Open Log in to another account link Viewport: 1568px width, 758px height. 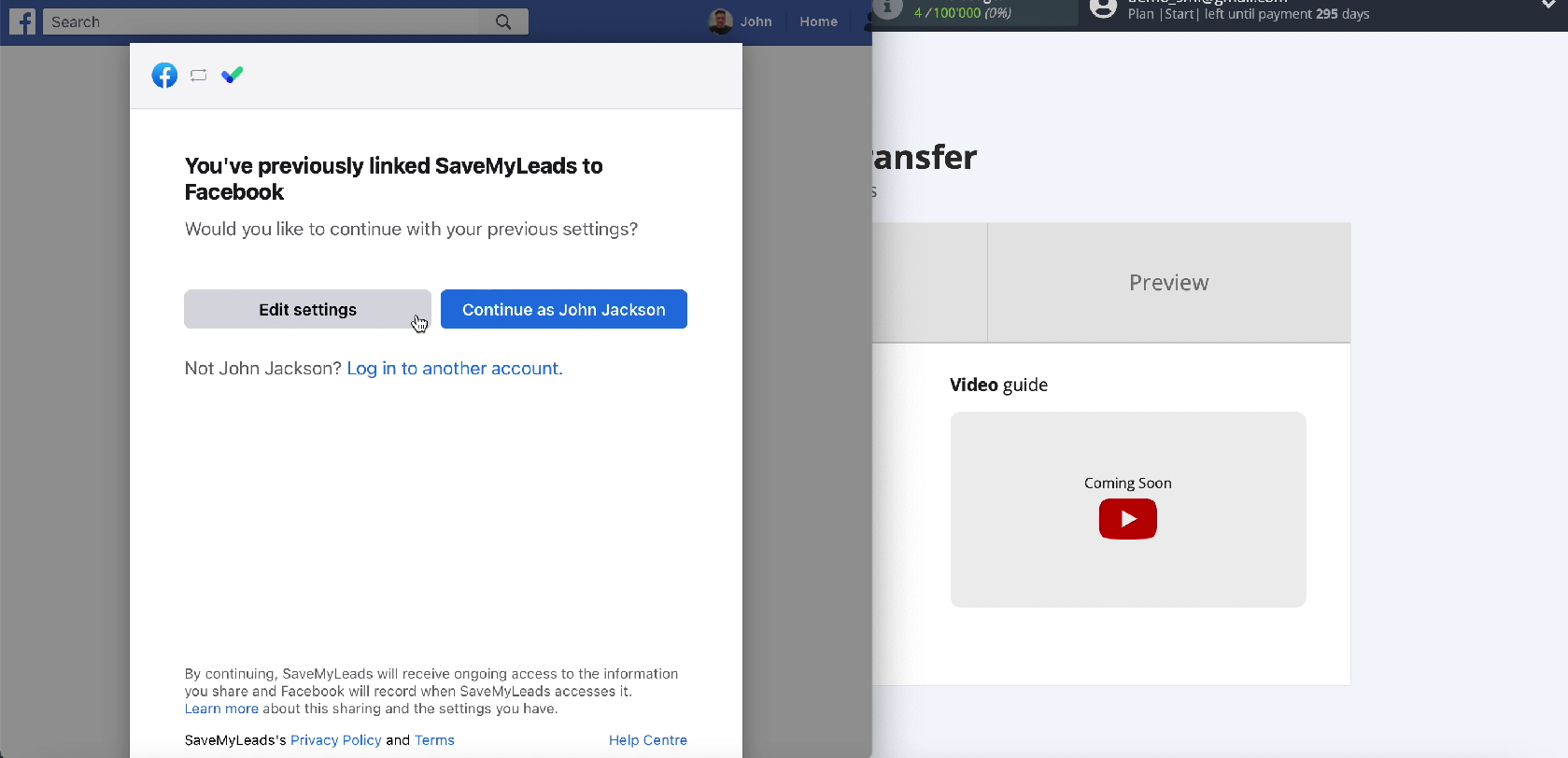(455, 369)
